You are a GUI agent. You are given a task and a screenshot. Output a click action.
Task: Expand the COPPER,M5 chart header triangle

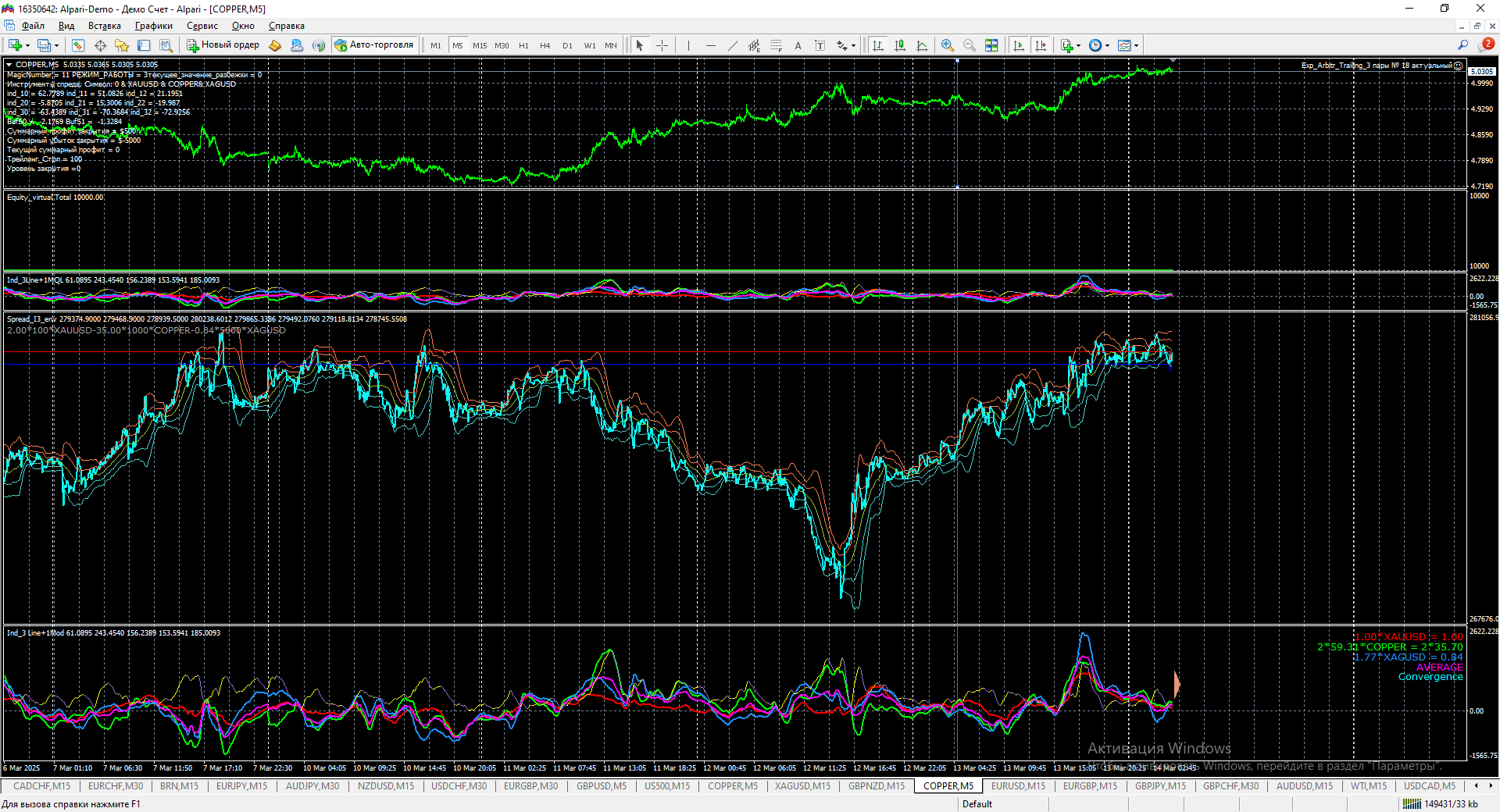tap(9, 65)
